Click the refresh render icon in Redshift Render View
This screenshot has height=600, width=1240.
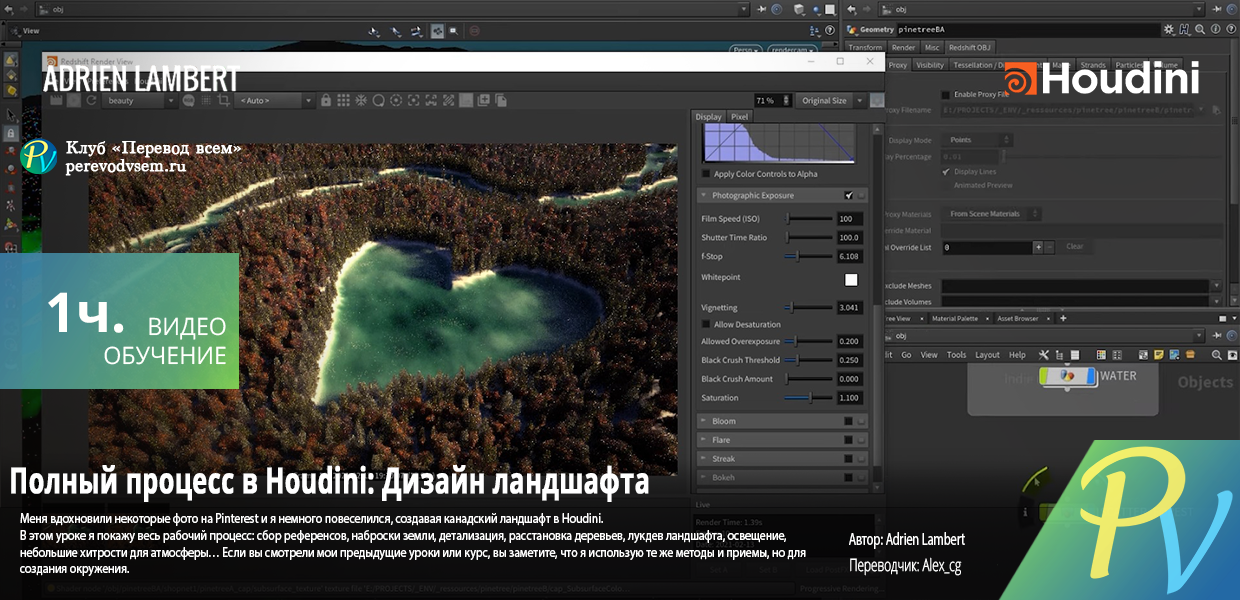tap(91, 100)
